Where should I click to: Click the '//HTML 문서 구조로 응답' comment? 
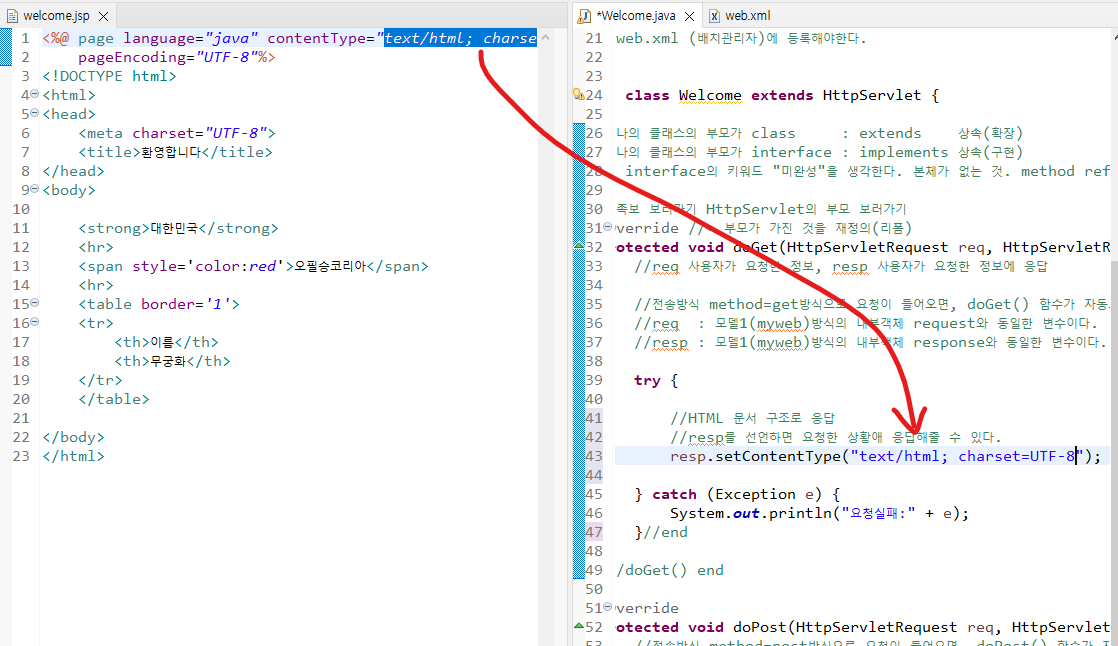pyautogui.click(x=752, y=419)
